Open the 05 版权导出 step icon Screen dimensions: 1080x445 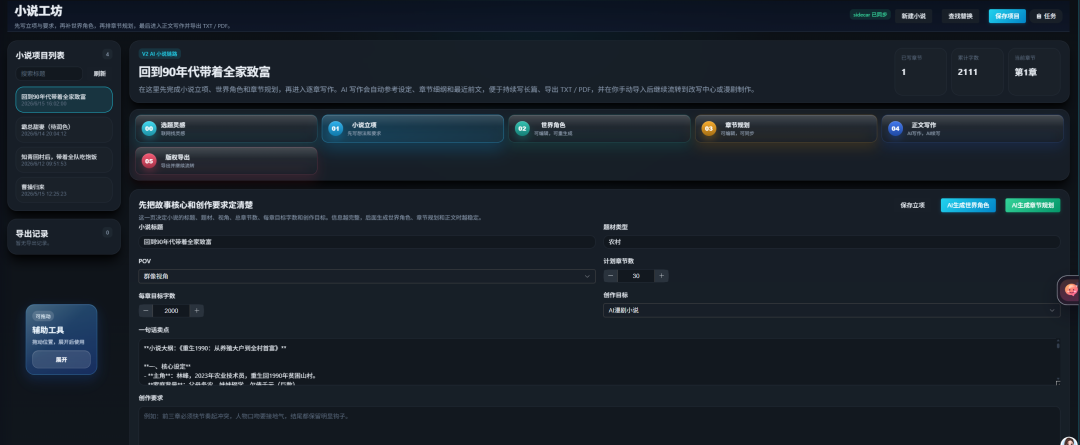pos(149,161)
